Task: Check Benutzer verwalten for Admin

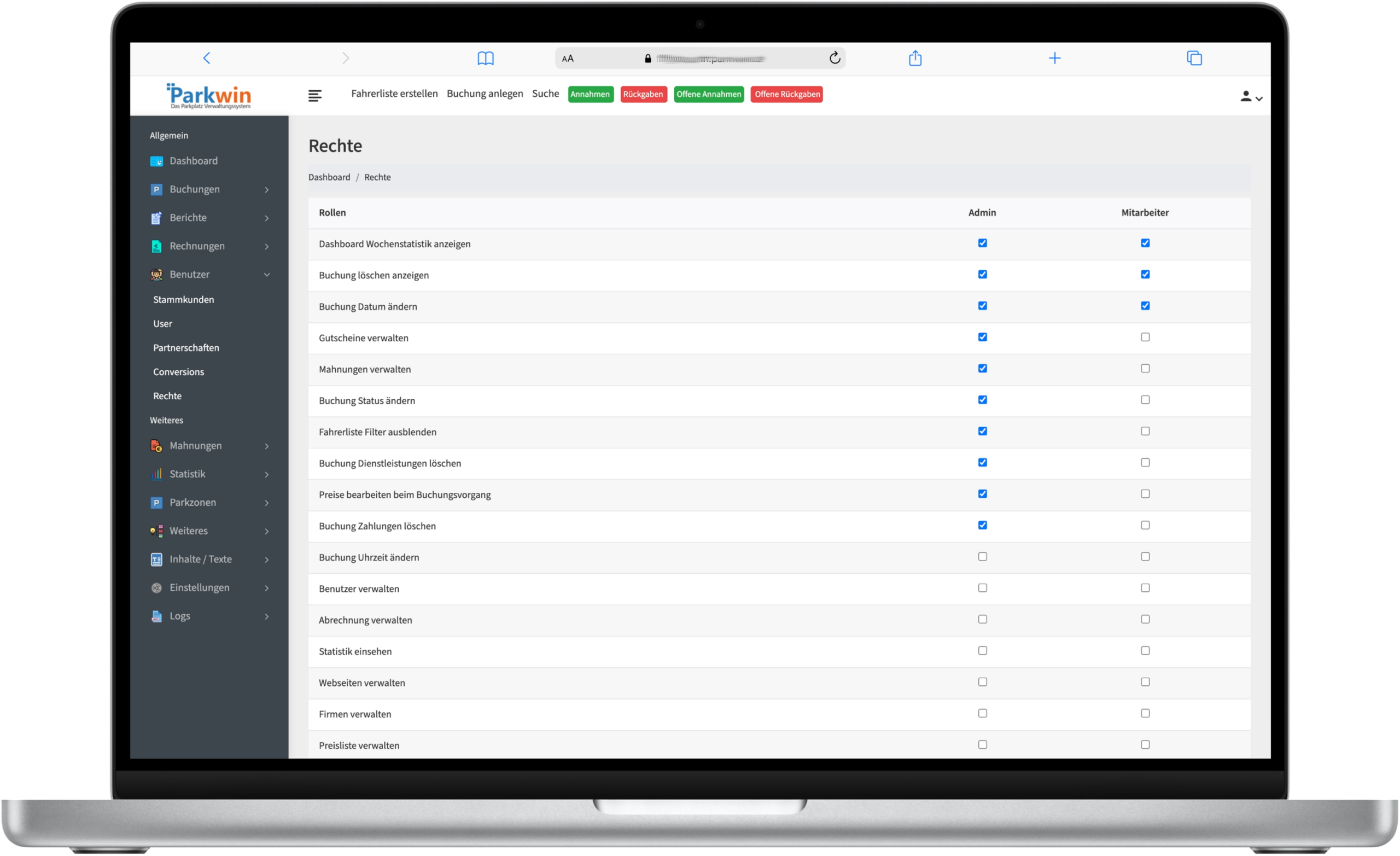Action: point(982,588)
